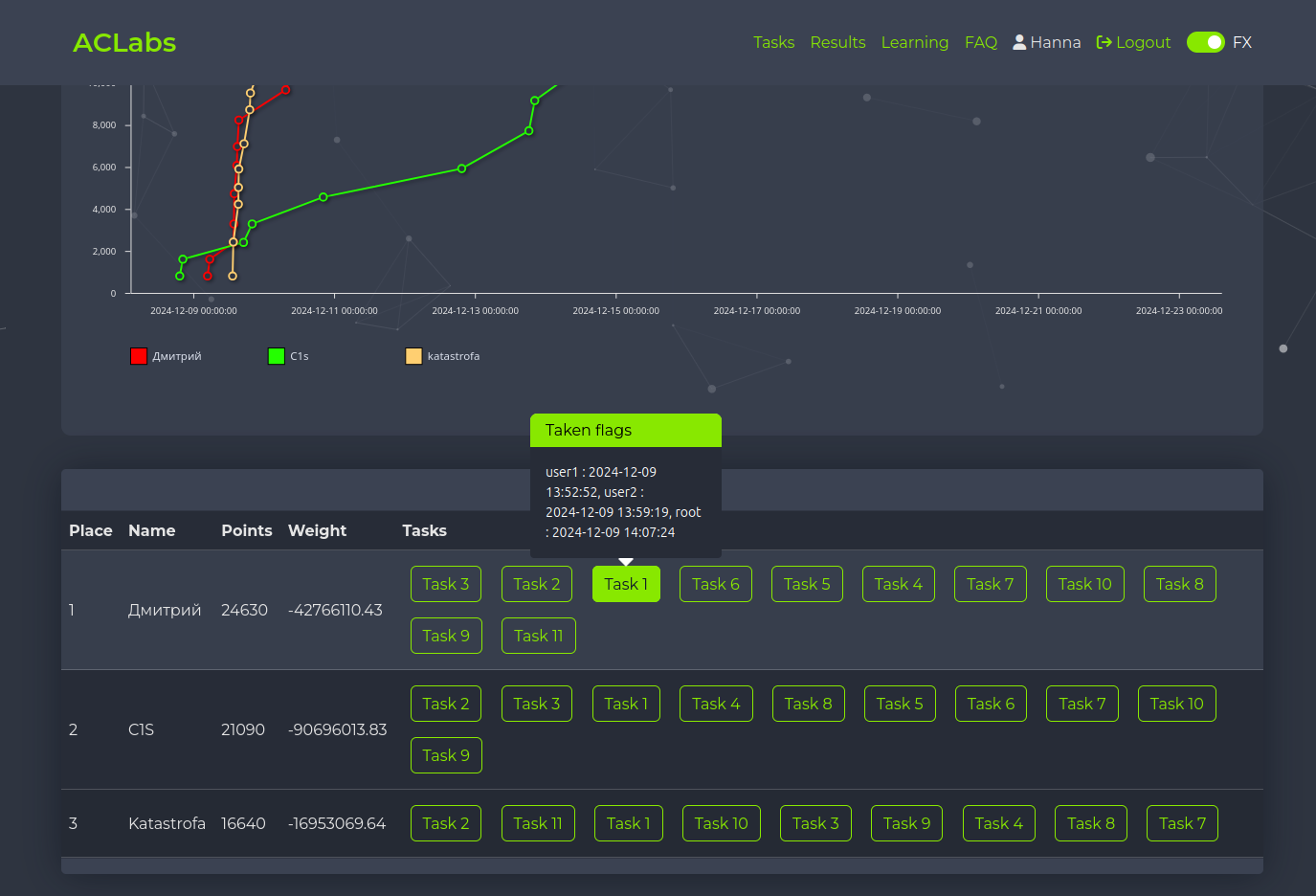Image resolution: width=1316 pixels, height=896 pixels.
Task: Open the Learning section link
Action: [914, 42]
